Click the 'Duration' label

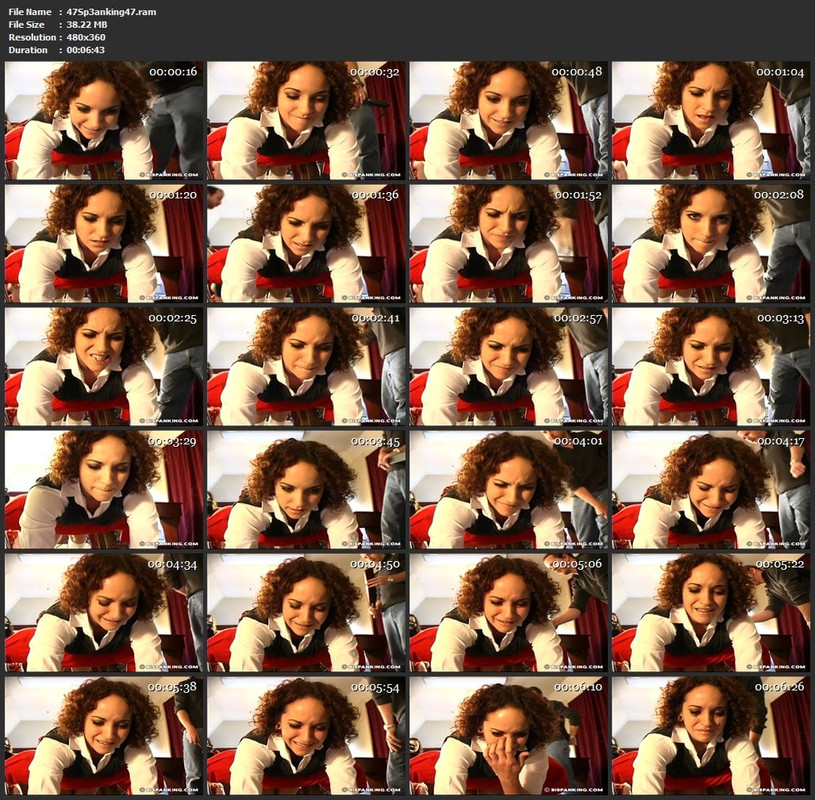click(x=28, y=50)
